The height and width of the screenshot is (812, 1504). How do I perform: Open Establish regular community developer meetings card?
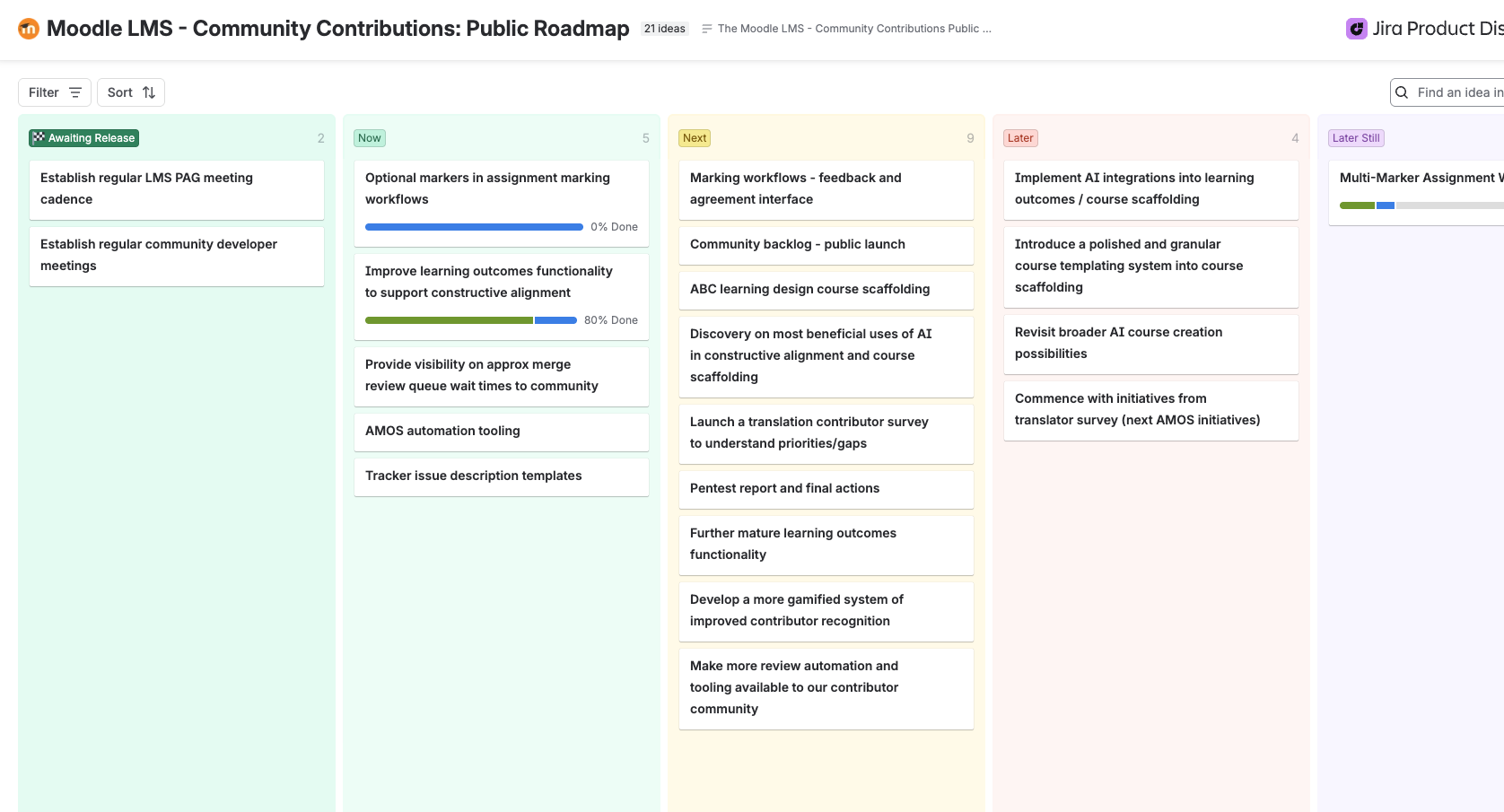177,256
